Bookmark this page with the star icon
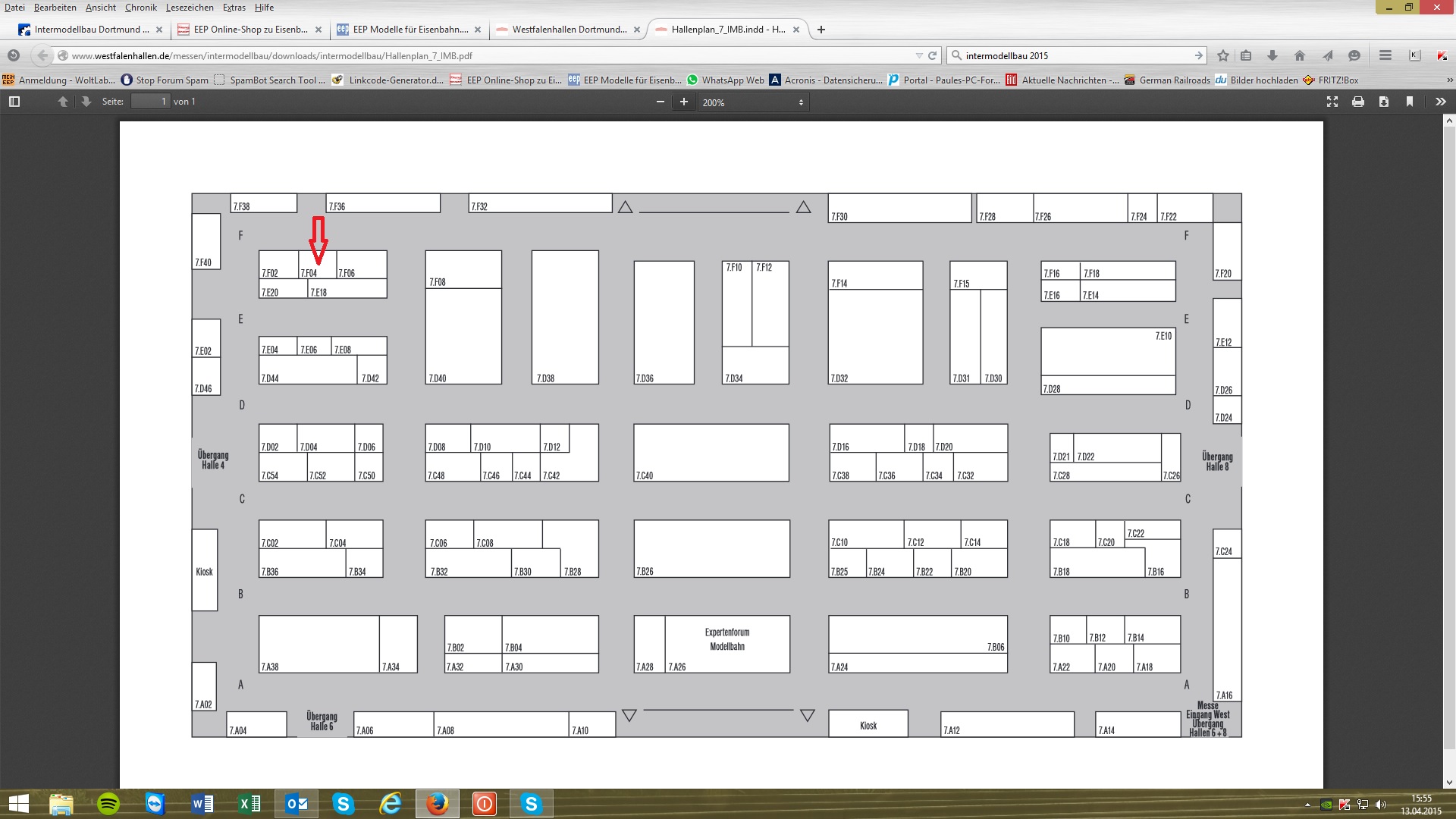Screen dimensions: 1456x819 pos(1222,55)
